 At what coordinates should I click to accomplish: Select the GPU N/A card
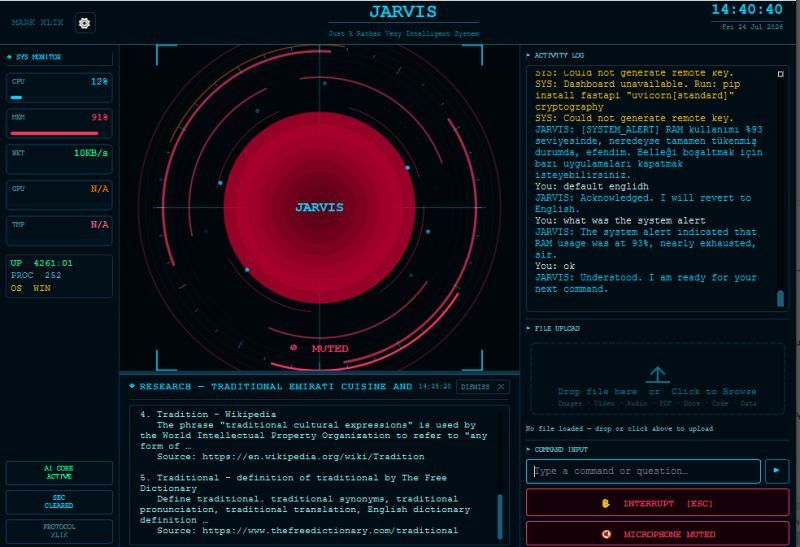(59, 195)
